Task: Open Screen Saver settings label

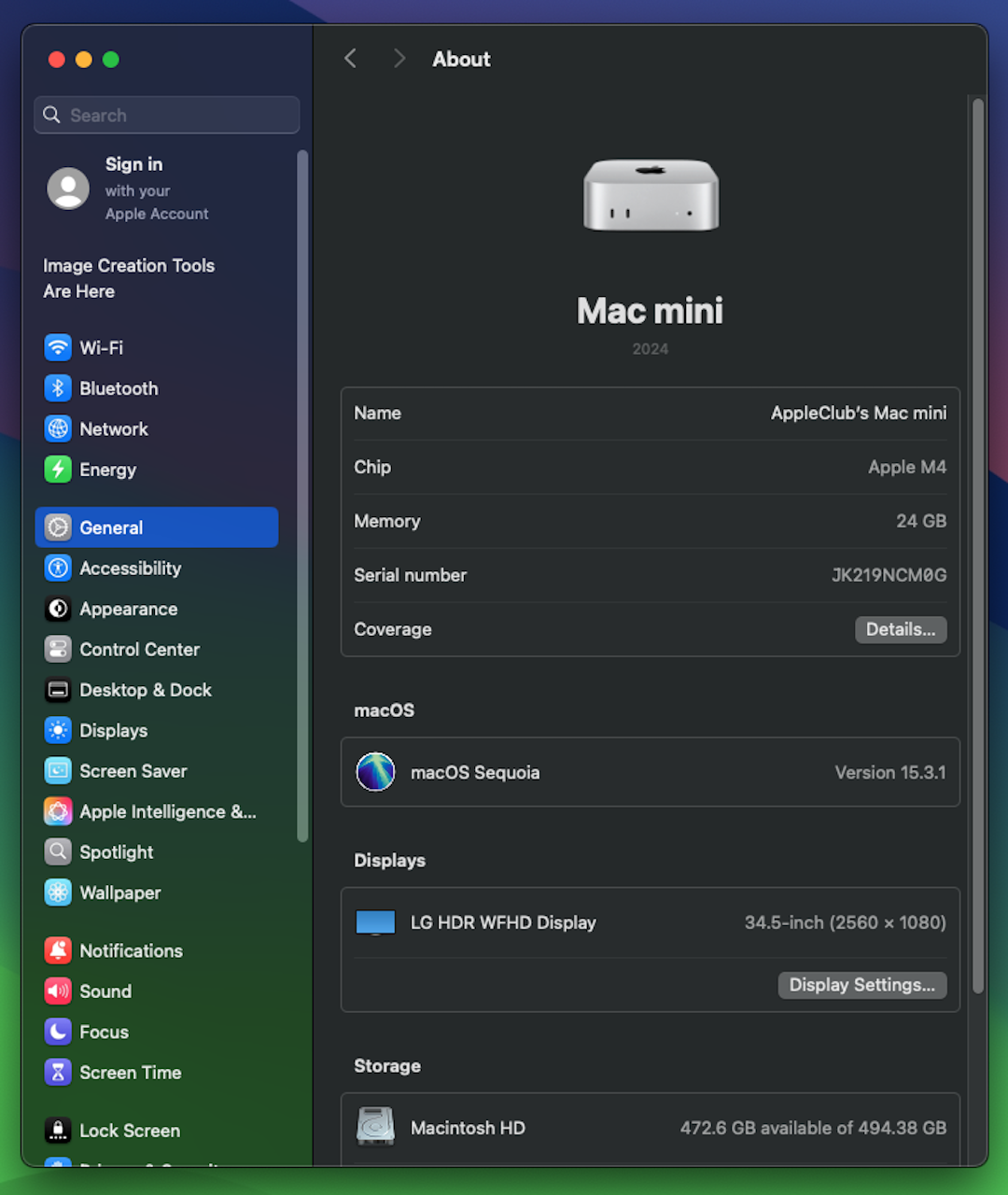Action: tap(133, 771)
